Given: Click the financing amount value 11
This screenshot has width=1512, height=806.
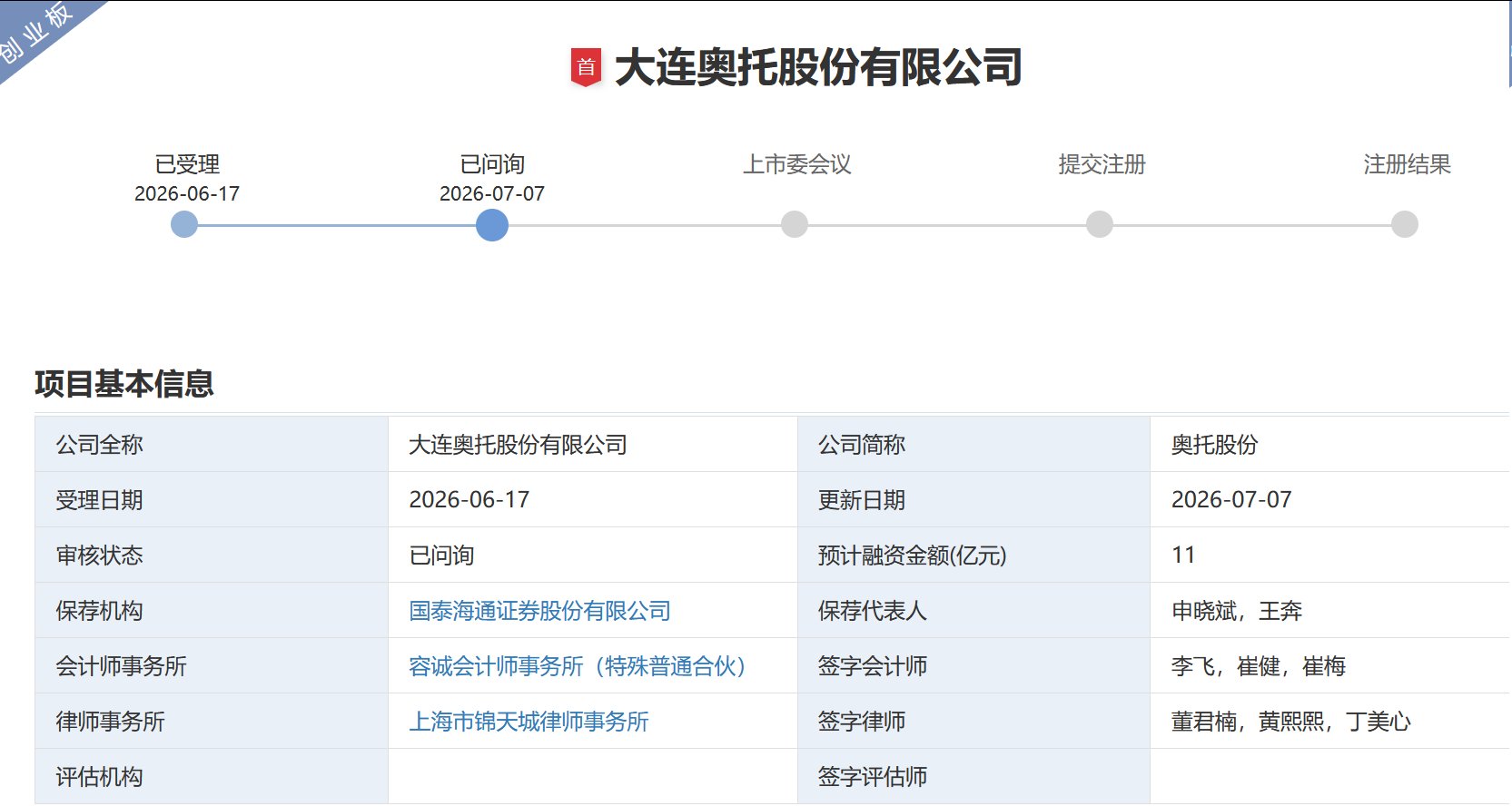Looking at the screenshot, I should coord(1183,555).
